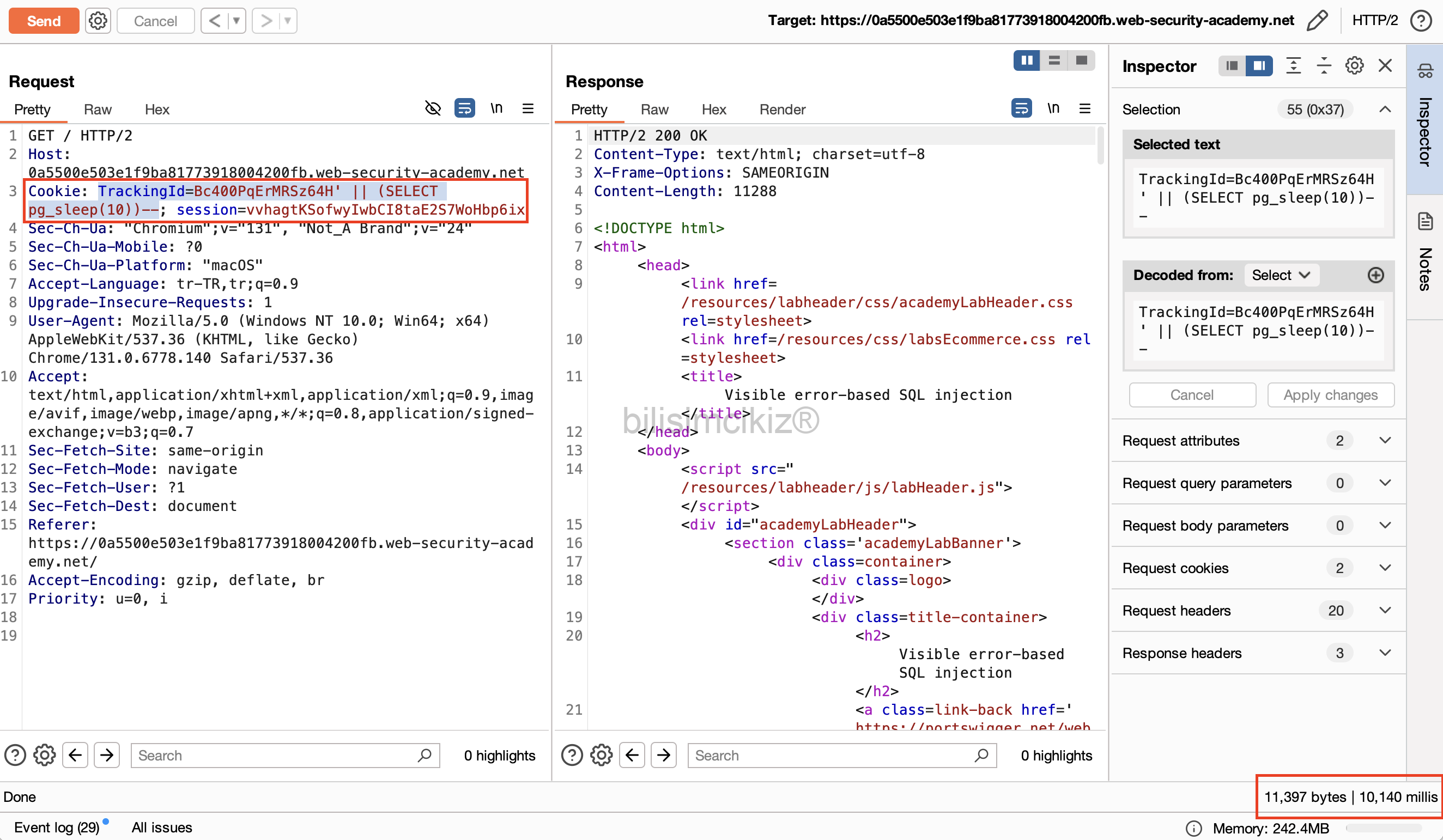Go to next match arrow in Request search
Image resolution: width=1443 pixels, height=840 pixels.
tap(106, 755)
